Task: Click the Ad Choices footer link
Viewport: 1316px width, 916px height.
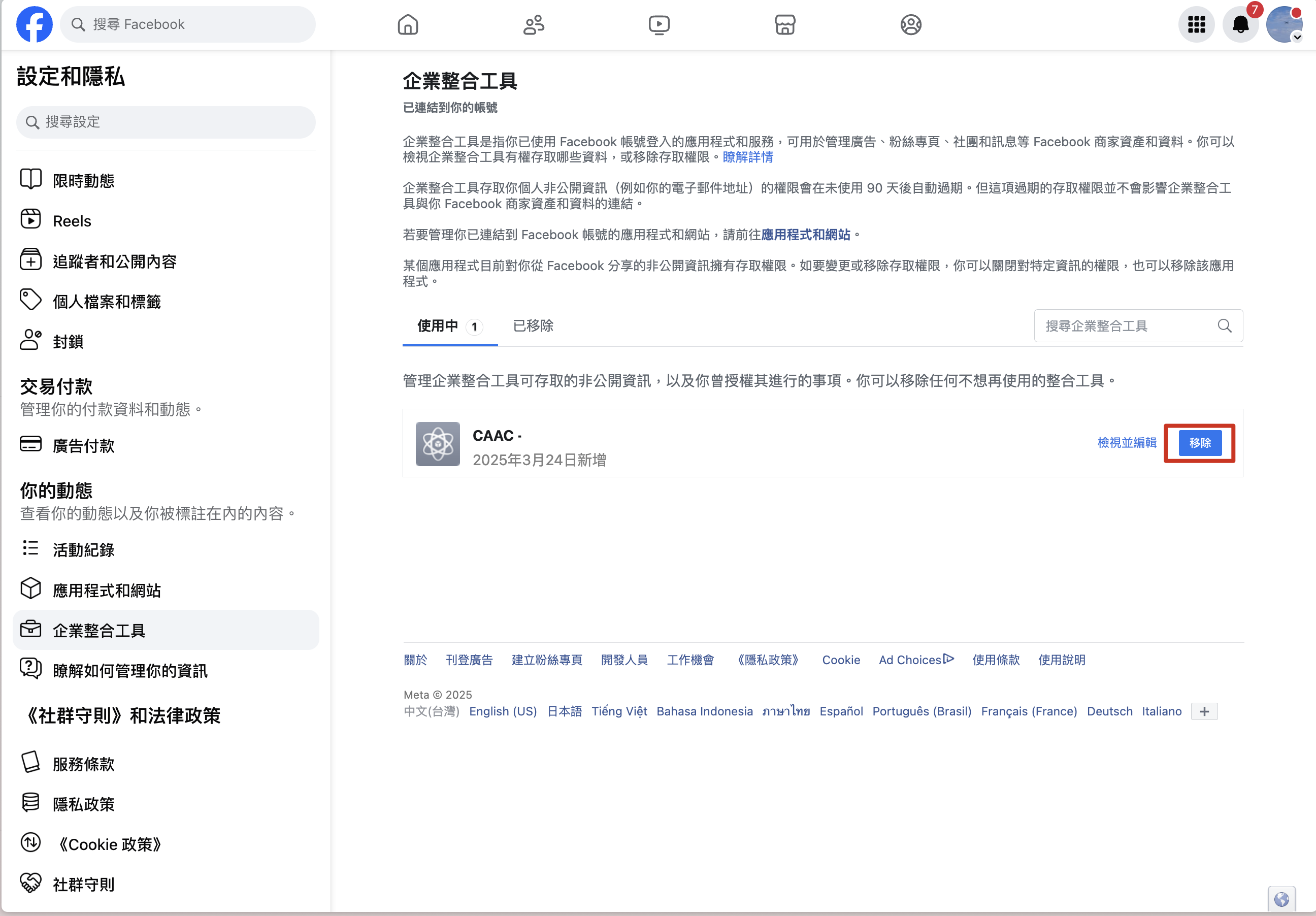Action: click(x=916, y=660)
